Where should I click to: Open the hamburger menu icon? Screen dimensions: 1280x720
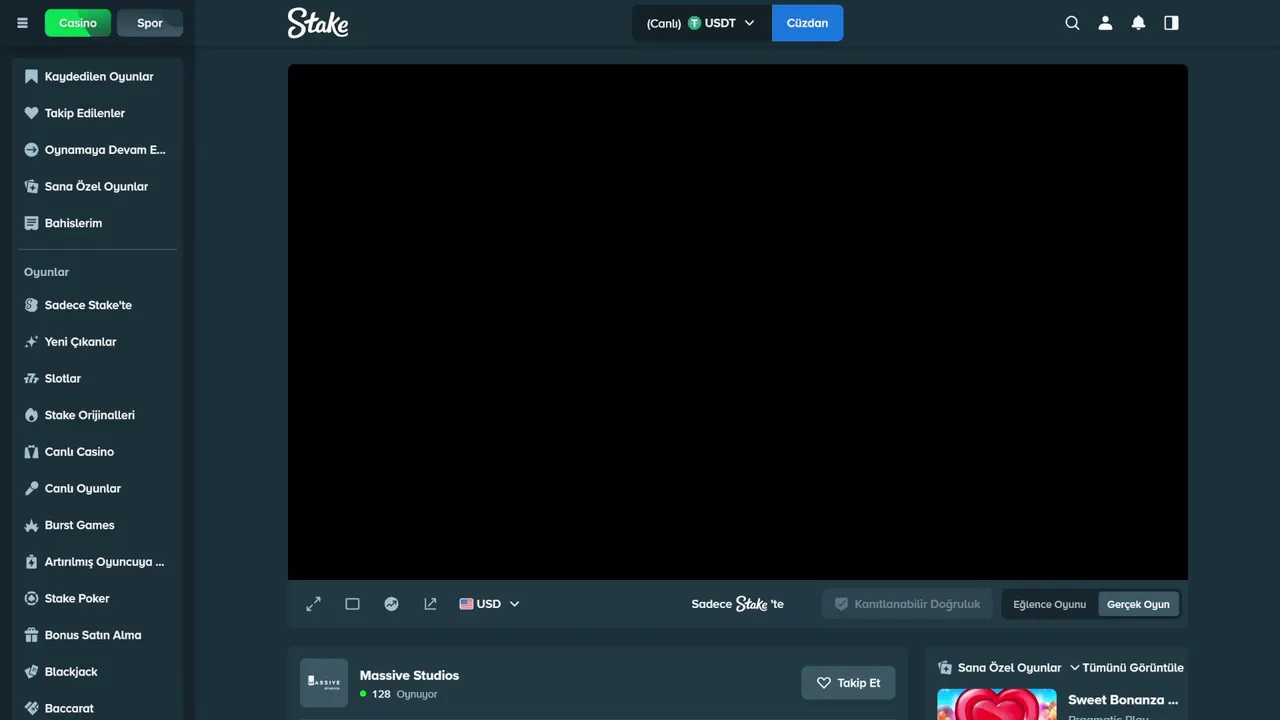tap(22, 23)
